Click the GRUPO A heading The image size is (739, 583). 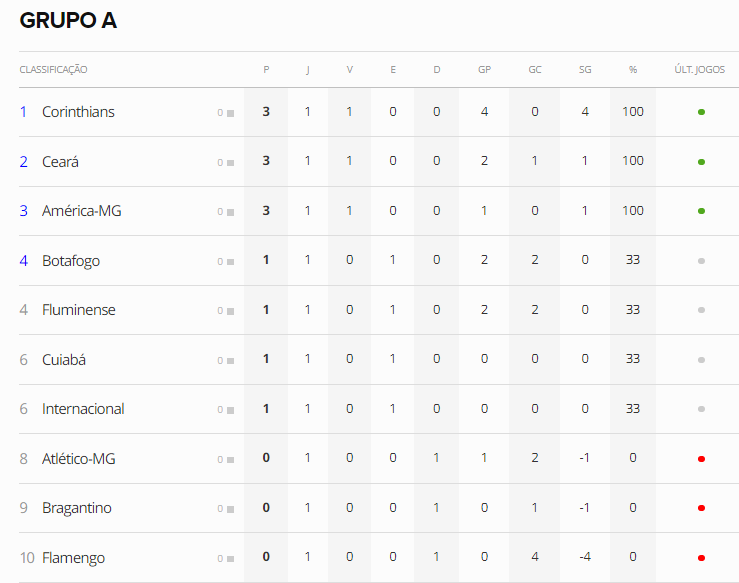pos(68,20)
